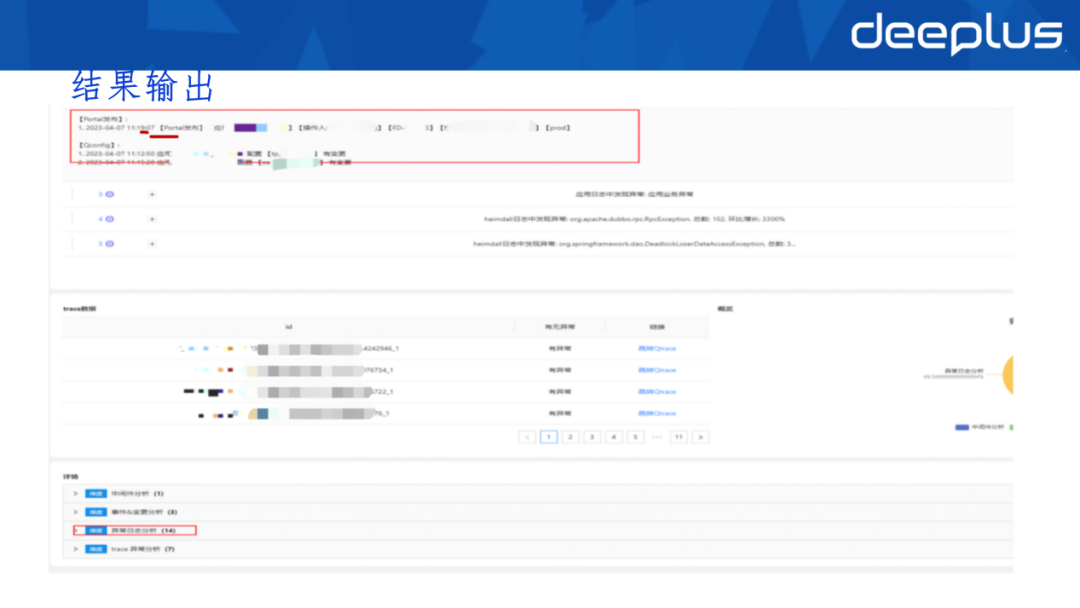Viewport: 1080px width, 608px height.
Task: Open 跳转Qtrace link for id ending 76_1
Action: click(657, 413)
